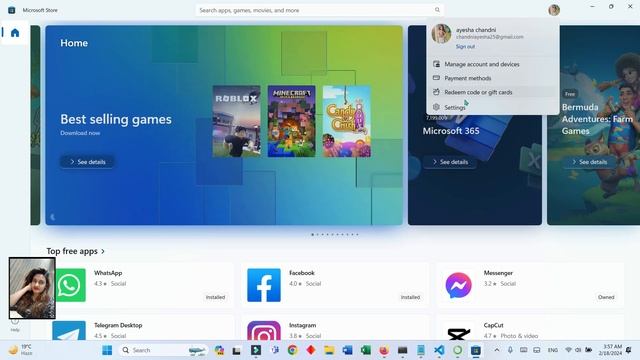Open File Explorer from taskbar
This screenshot has width=640, height=360.
(329, 350)
